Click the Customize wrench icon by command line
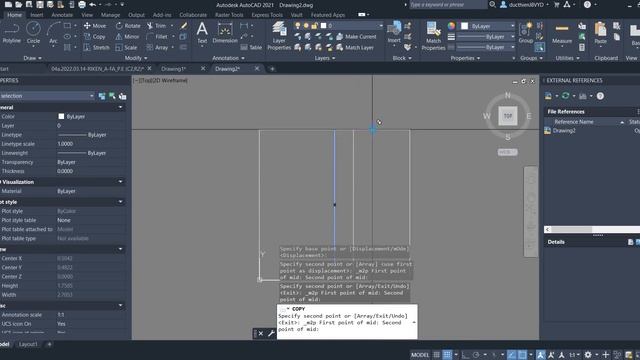640x360 pixels. (271, 333)
